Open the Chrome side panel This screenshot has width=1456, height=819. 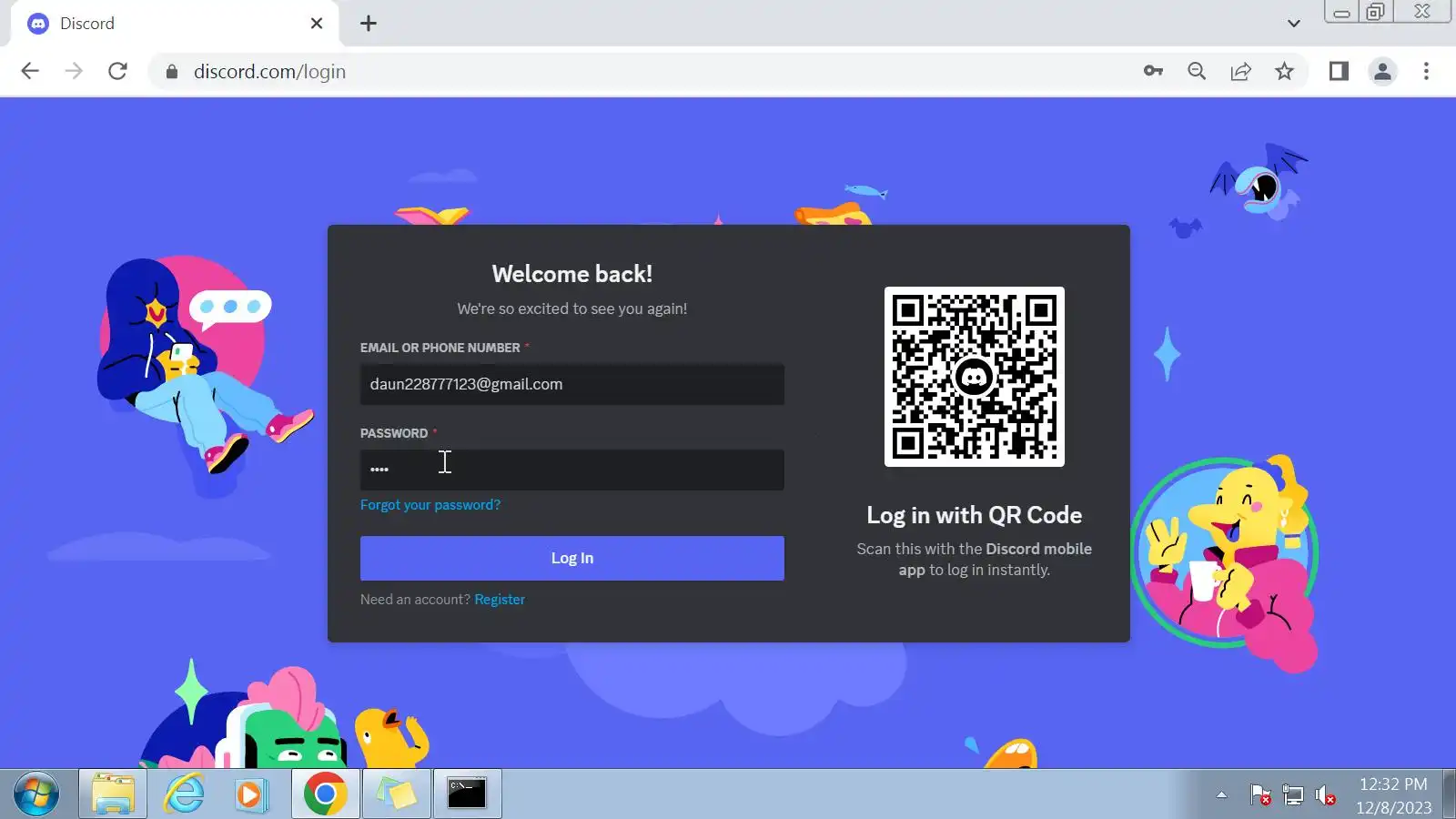[x=1339, y=71]
